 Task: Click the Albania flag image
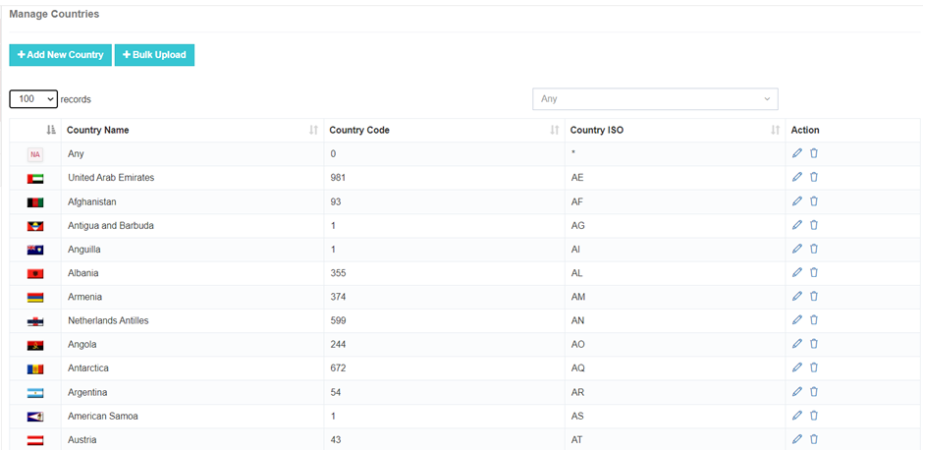(x=35, y=274)
